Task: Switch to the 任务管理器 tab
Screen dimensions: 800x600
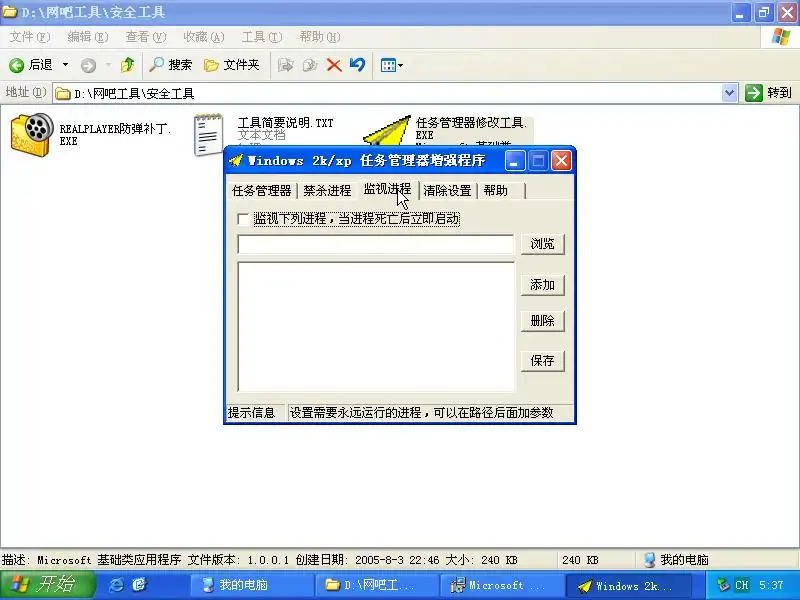Action: click(261, 191)
